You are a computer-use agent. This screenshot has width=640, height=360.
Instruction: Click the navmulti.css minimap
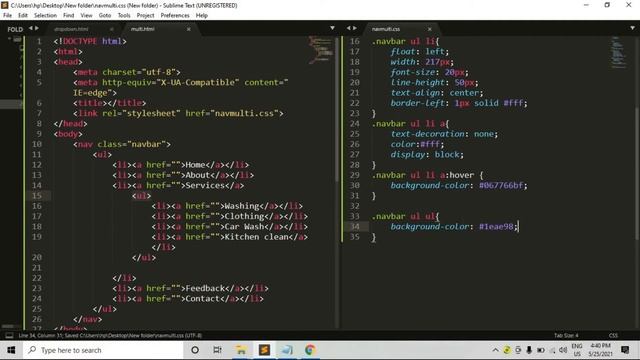619,52
